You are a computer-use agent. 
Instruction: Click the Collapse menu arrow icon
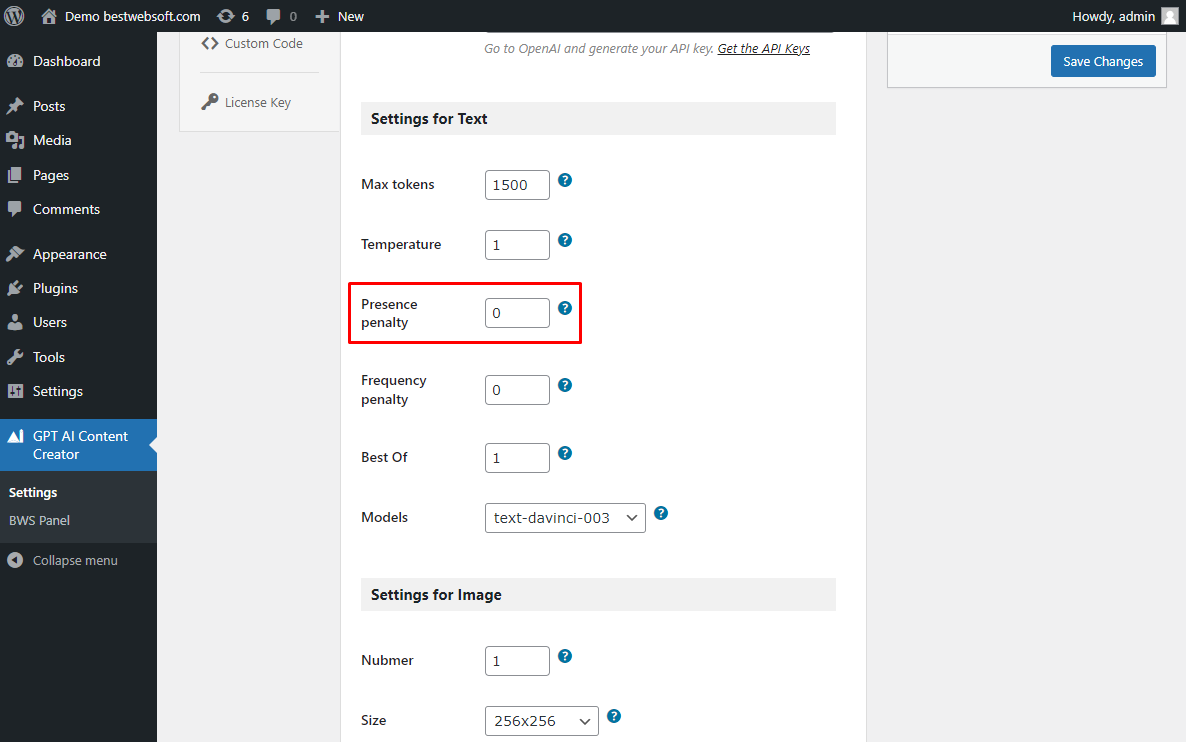[x=15, y=560]
